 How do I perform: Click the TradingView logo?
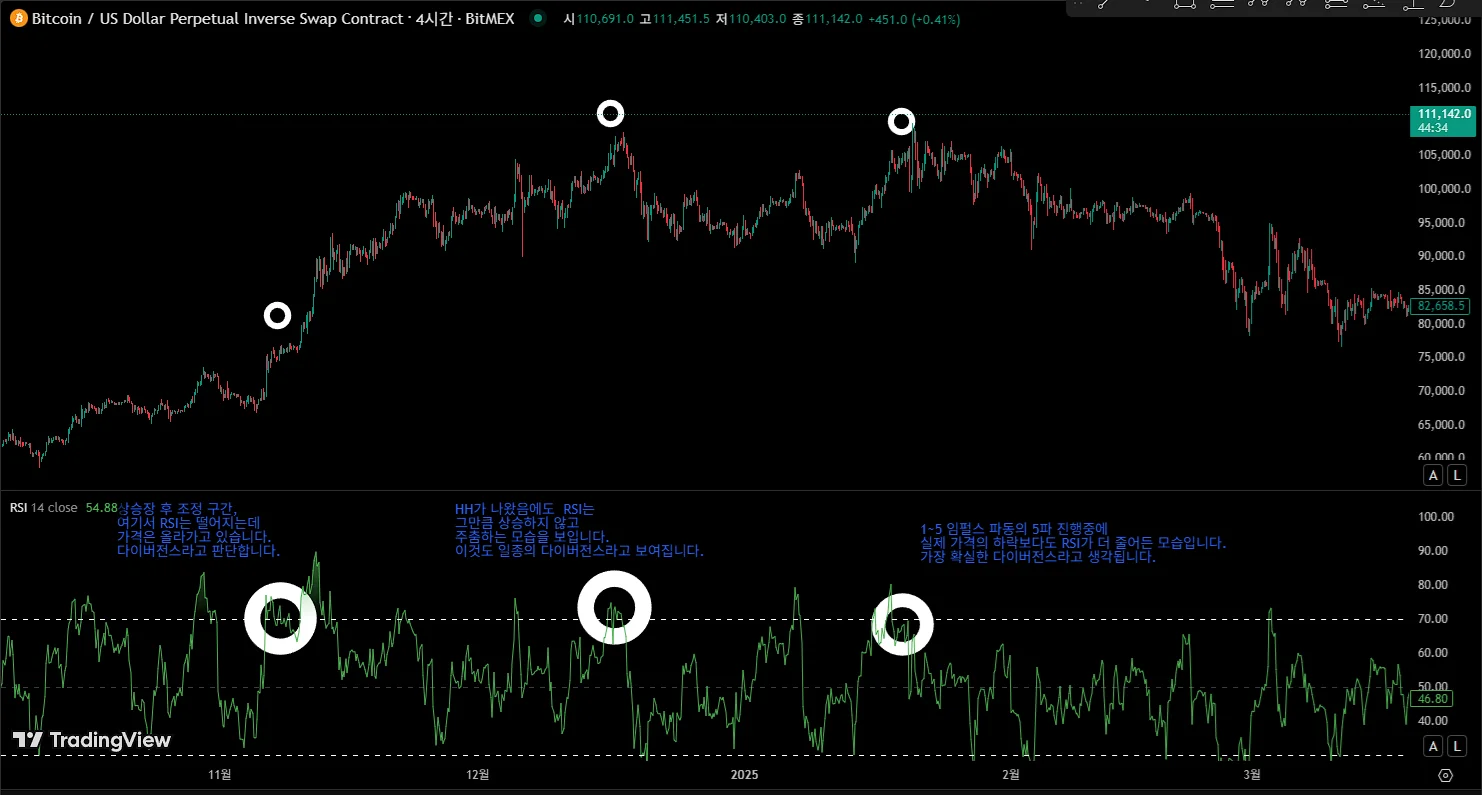91,740
